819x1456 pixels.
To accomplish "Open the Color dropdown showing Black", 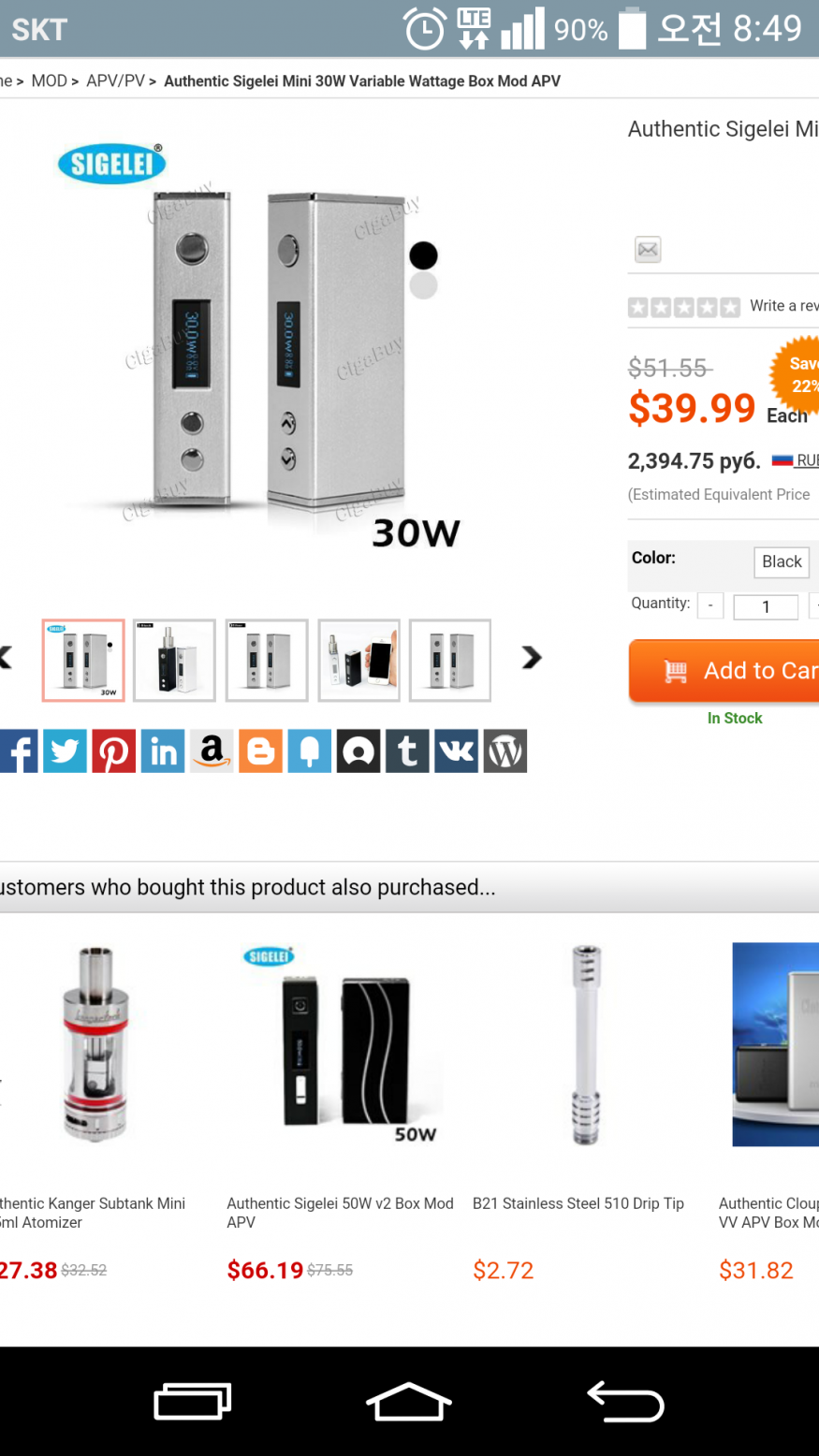I will [782, 561].
